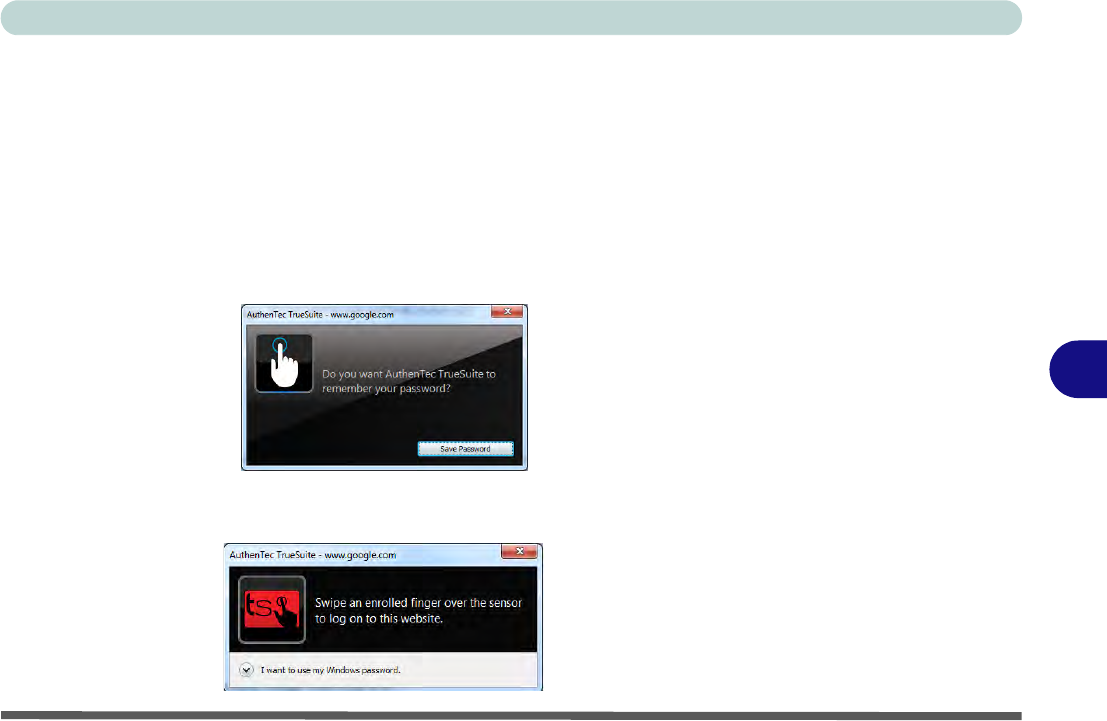Close the remember-password TrueSuite dialog
The width and height of the screenshot is (1107, 721).
click(507, 311)
